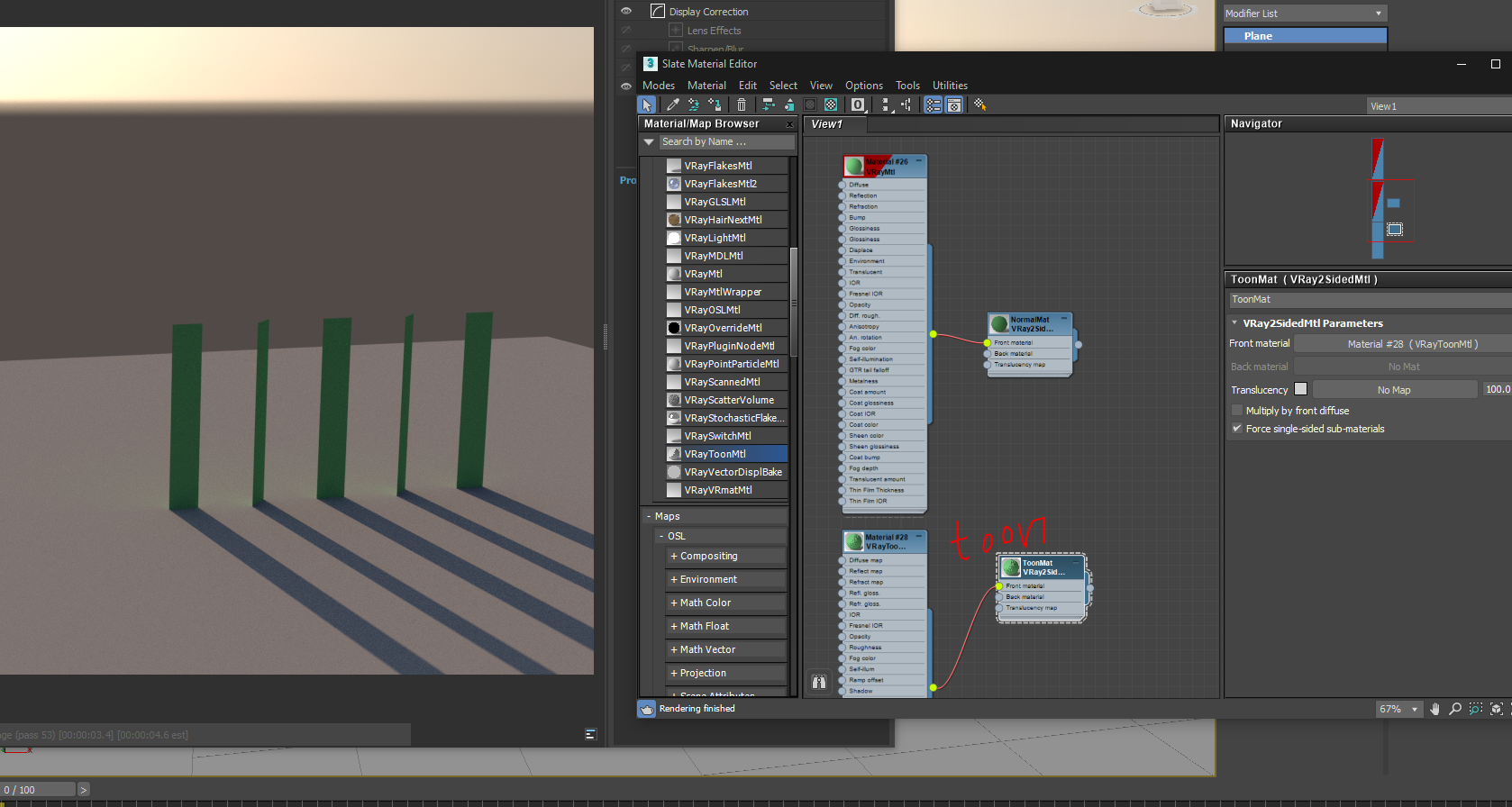The width and height of the screenshot is (1512, 807).
Task: Activate the Zoom Region tool
Action: (x=1475, y=709)
